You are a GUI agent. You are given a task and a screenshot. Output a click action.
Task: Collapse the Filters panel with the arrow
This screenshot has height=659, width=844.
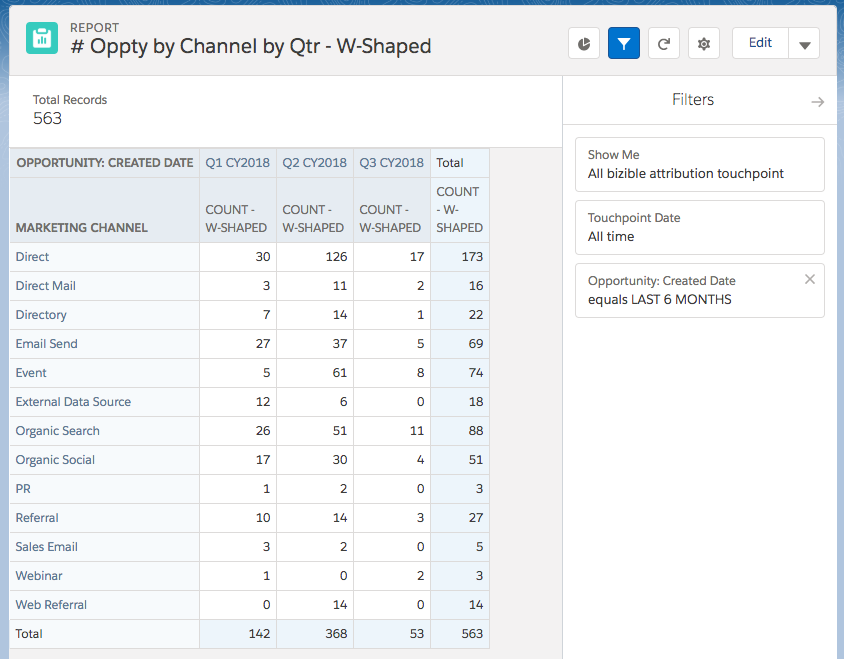pyautogui.click(x=817, y=102)
